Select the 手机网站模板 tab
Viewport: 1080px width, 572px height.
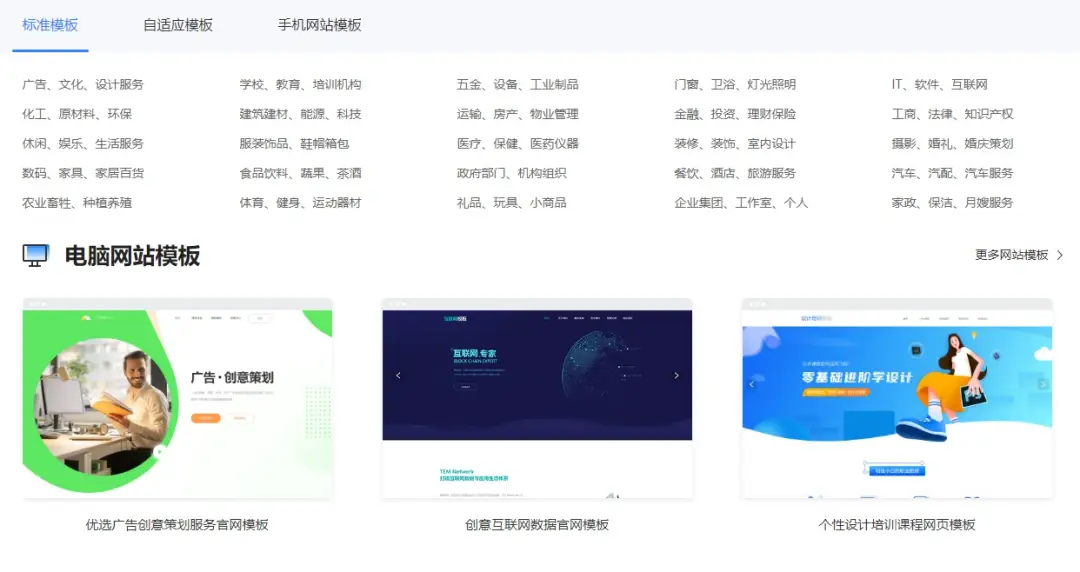320,25
